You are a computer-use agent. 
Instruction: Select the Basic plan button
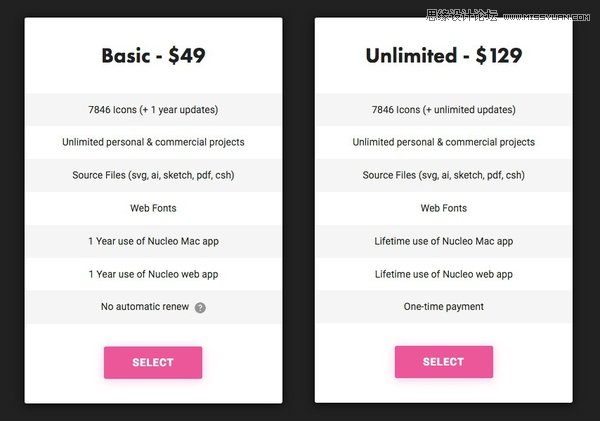153,362
